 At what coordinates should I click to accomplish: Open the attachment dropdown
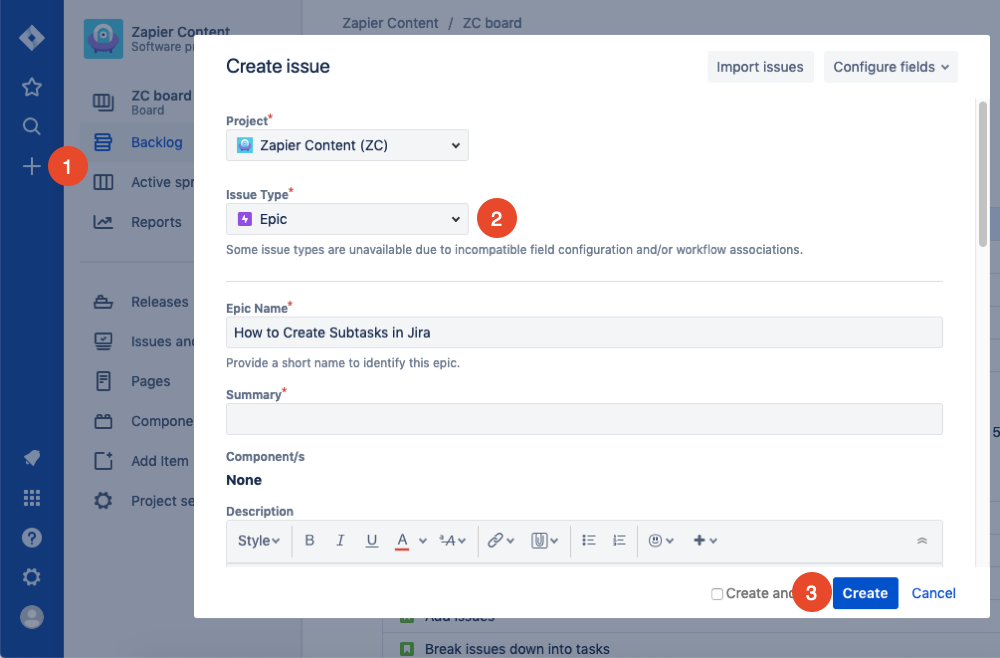(544, 541)
